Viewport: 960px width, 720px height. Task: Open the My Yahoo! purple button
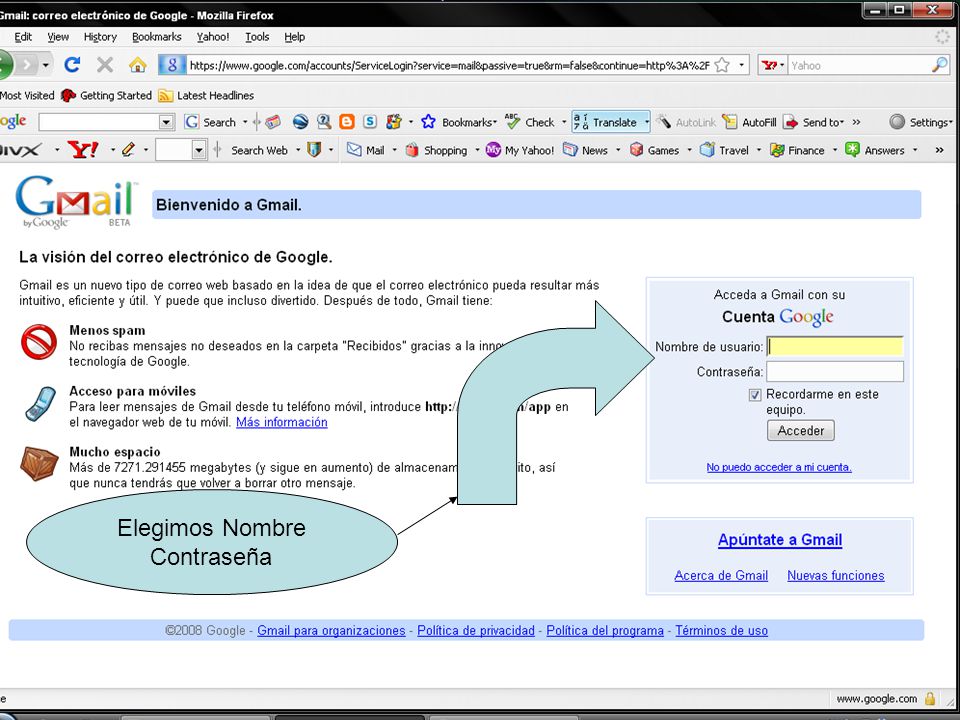(x=520, y=150)
